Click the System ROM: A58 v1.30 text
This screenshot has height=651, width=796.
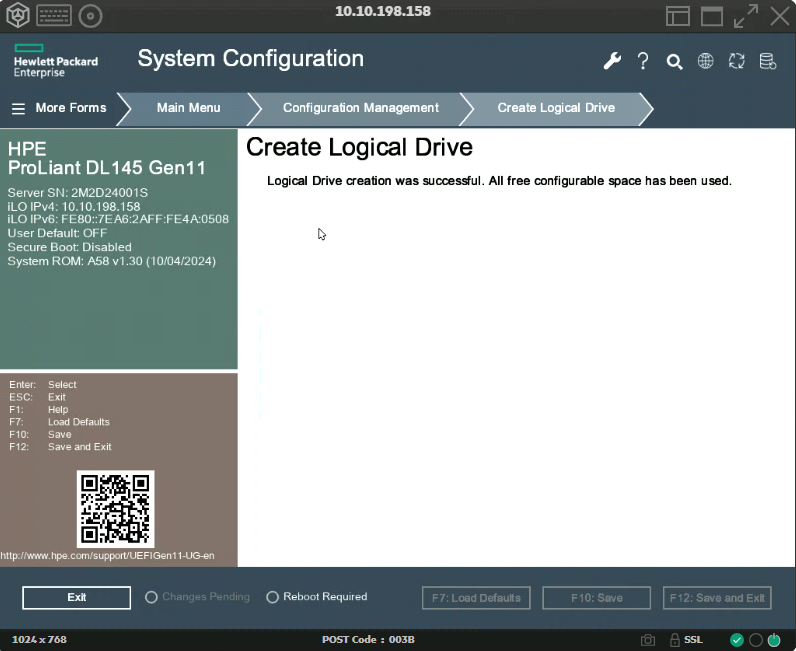point(112,261)
